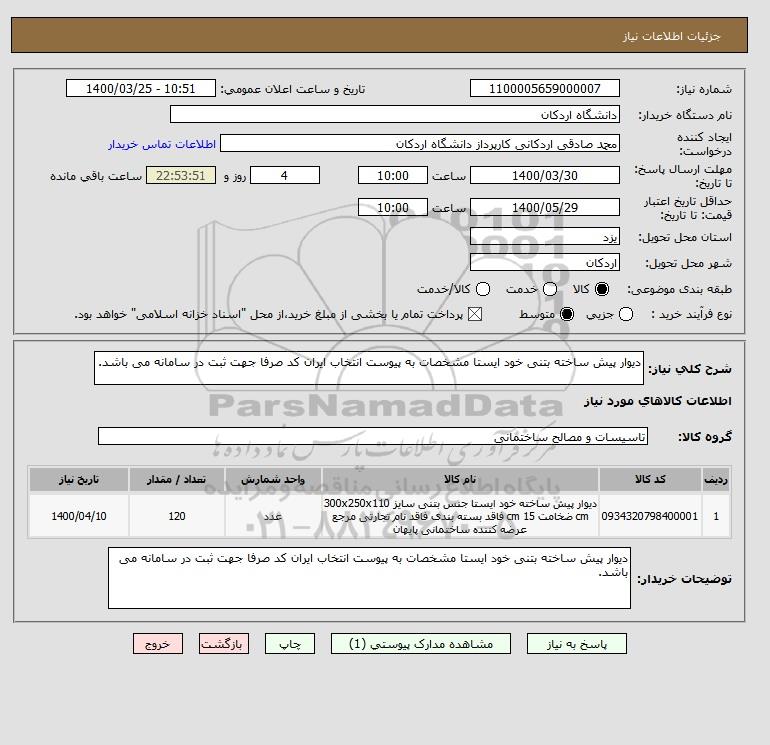
Task: Open the اطلاعات تماس خریدار link
Action: tap(162, 144)
